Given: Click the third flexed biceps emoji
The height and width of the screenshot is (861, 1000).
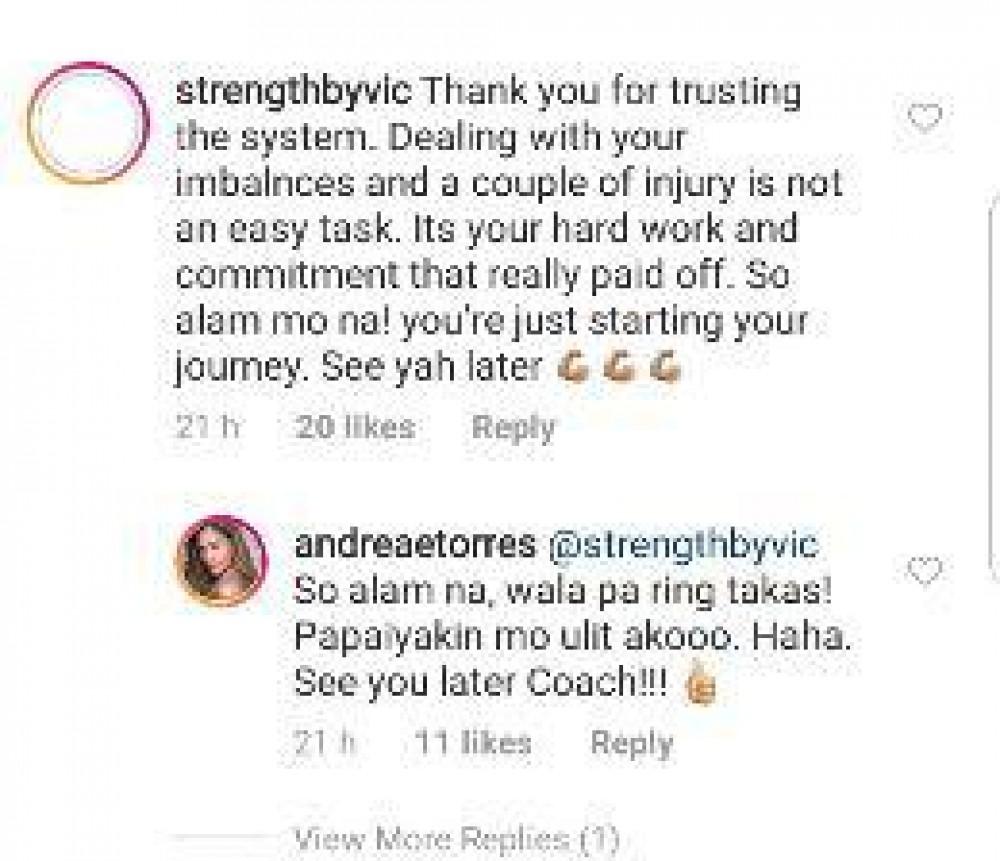Looking at the screenshot, I should pos(665,367).
